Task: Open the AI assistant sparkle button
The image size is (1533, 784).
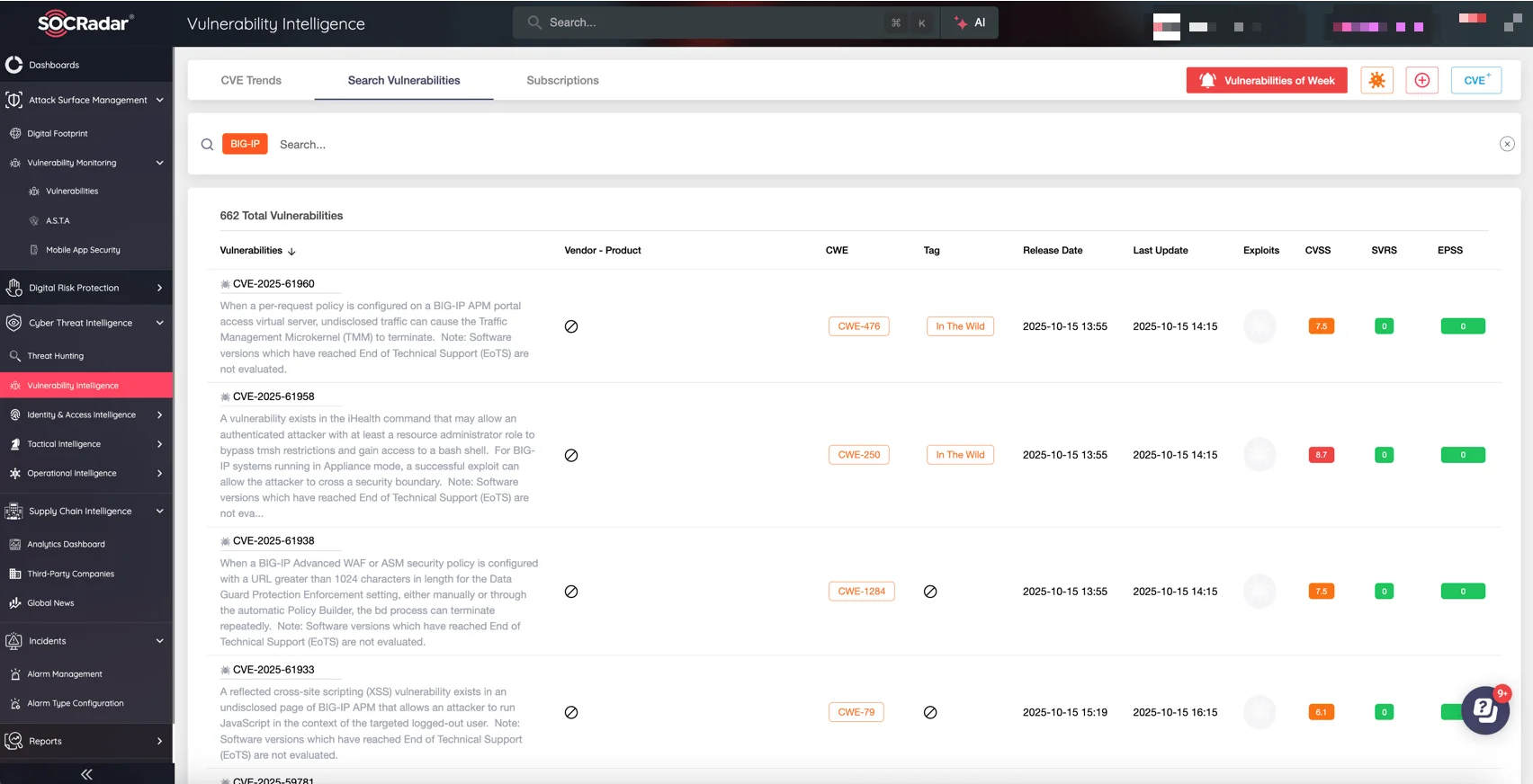Action: pos(970,22)
